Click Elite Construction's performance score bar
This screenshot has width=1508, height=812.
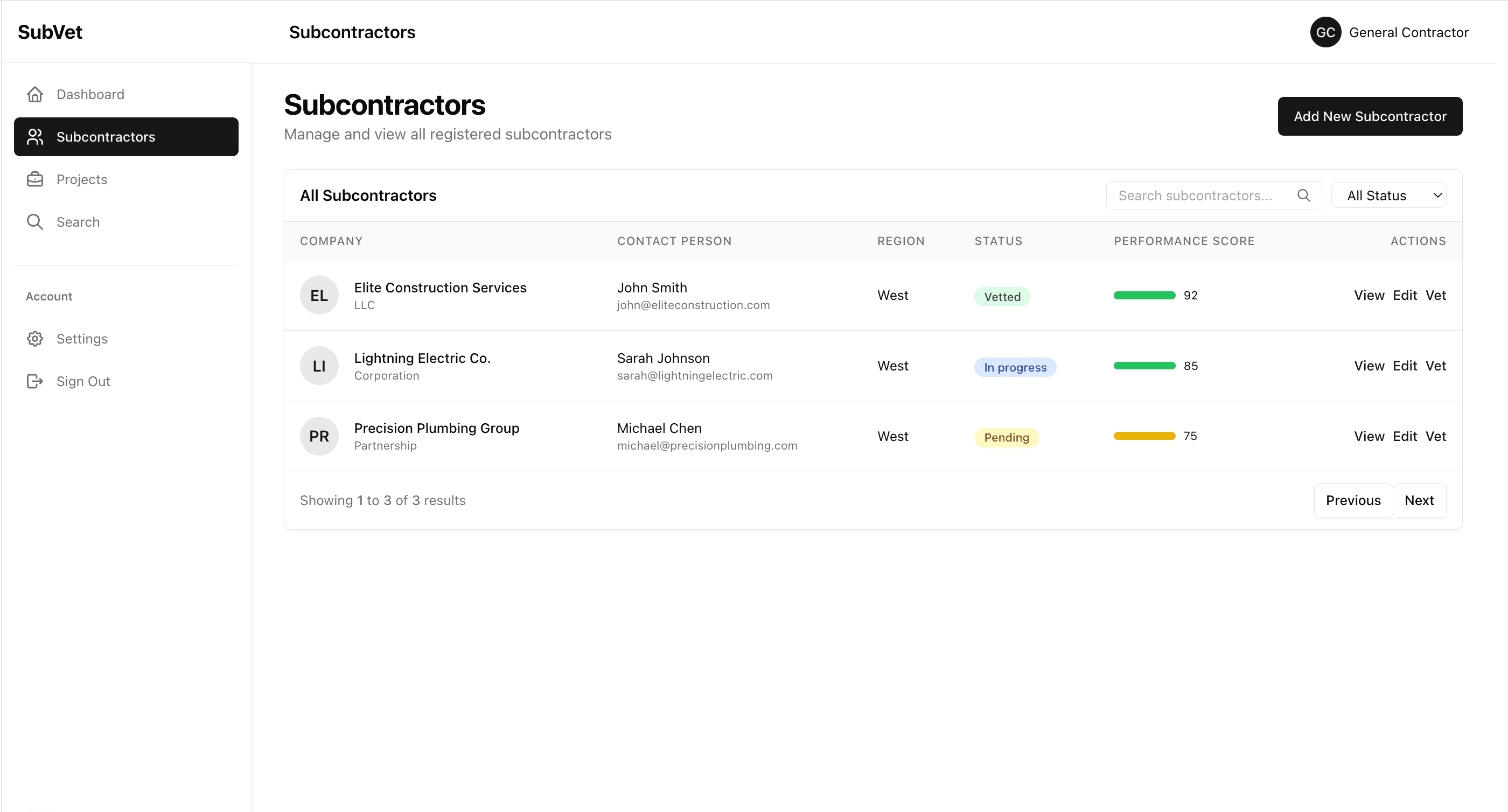1143,295
